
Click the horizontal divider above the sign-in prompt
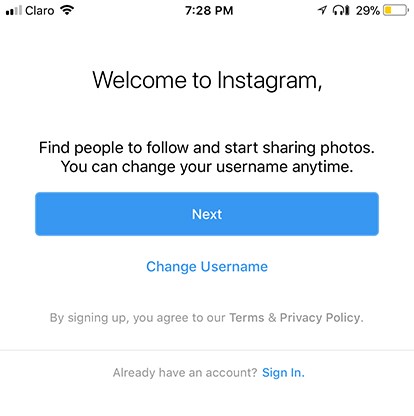point(207,350)
